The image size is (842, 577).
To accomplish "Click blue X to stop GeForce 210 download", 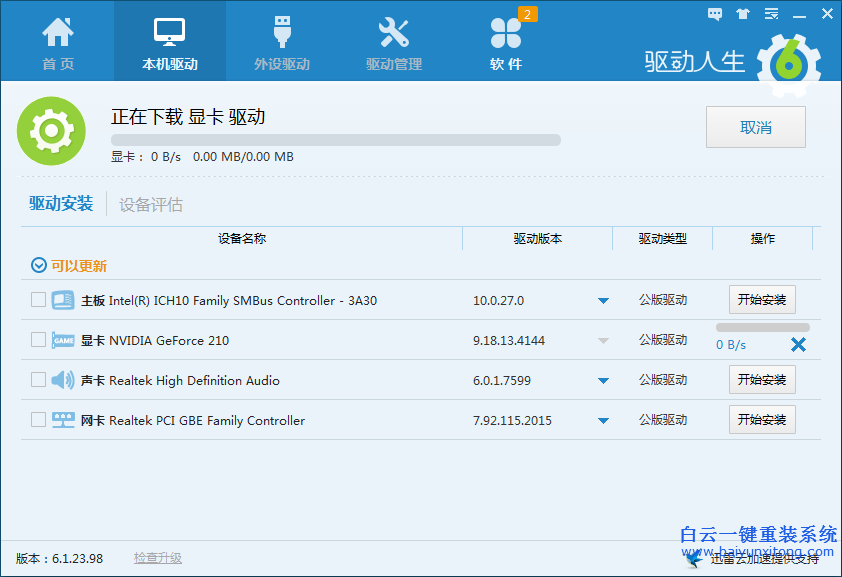I will (x=799, y=345).
